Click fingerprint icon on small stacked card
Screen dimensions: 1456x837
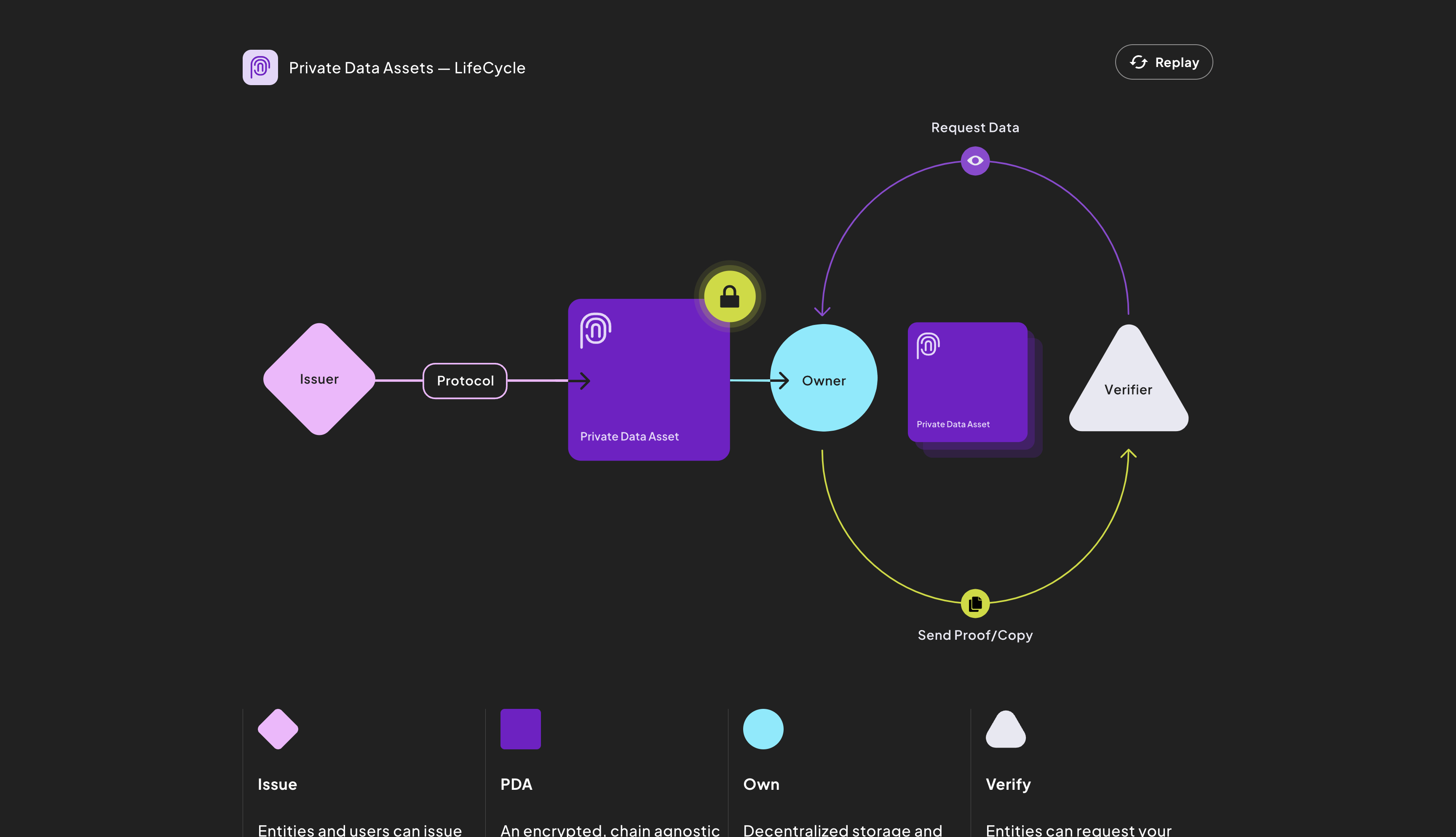pyautogui.click(x=927, y=346)
